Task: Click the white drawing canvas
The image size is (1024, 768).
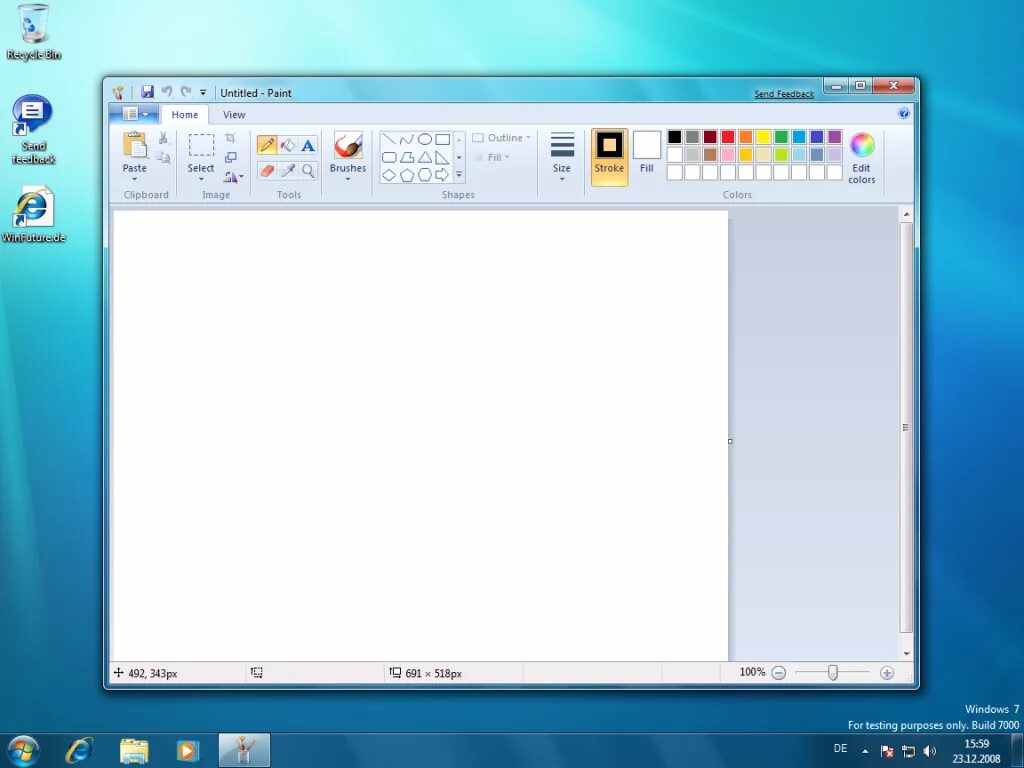Action: click(421, 436)
